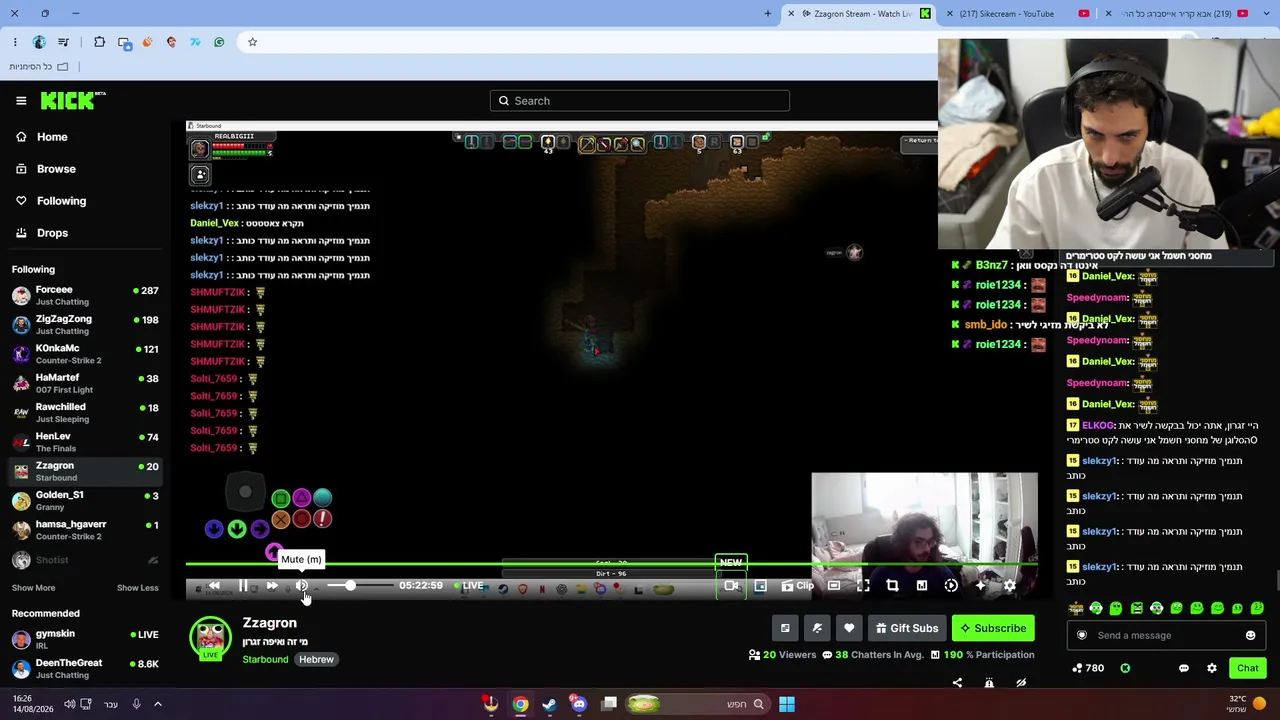Click the crossed-out eye icon
1280x720 pixels.
click(x=1021, y=683)
